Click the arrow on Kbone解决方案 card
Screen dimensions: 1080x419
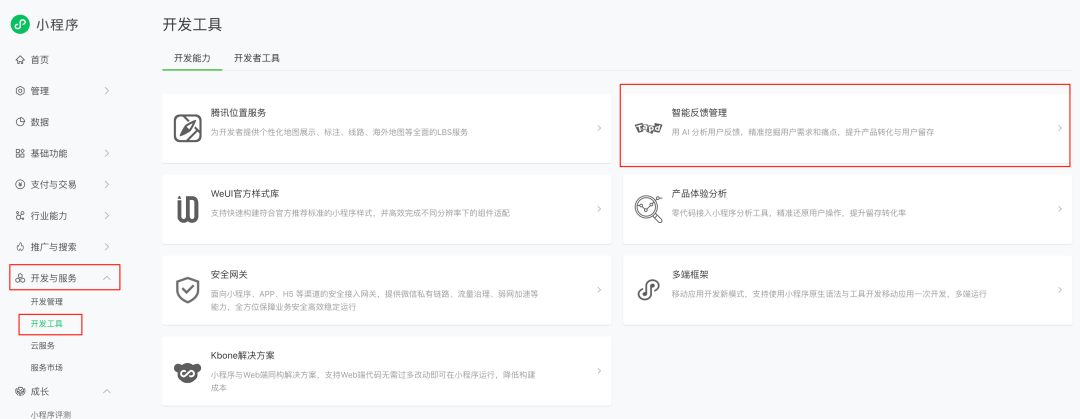[599, 371]
